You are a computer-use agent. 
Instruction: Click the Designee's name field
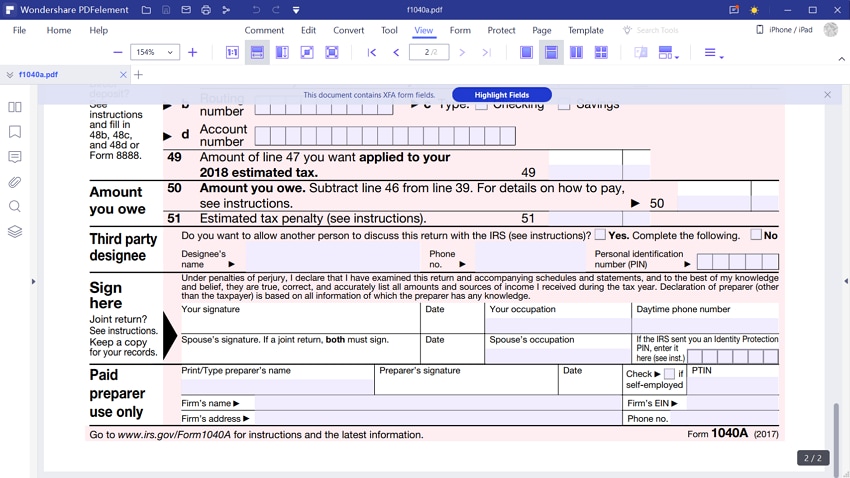(x=333, y=259)
